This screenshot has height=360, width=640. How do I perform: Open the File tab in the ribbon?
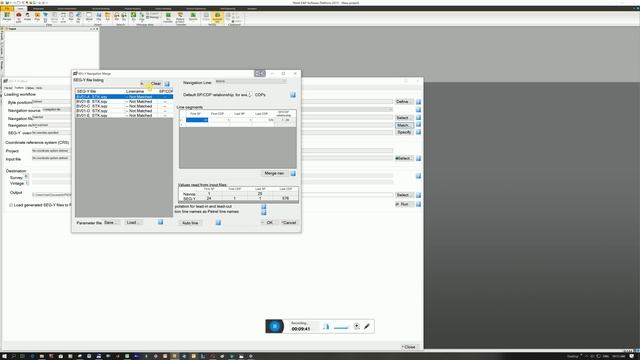(7, 9)
